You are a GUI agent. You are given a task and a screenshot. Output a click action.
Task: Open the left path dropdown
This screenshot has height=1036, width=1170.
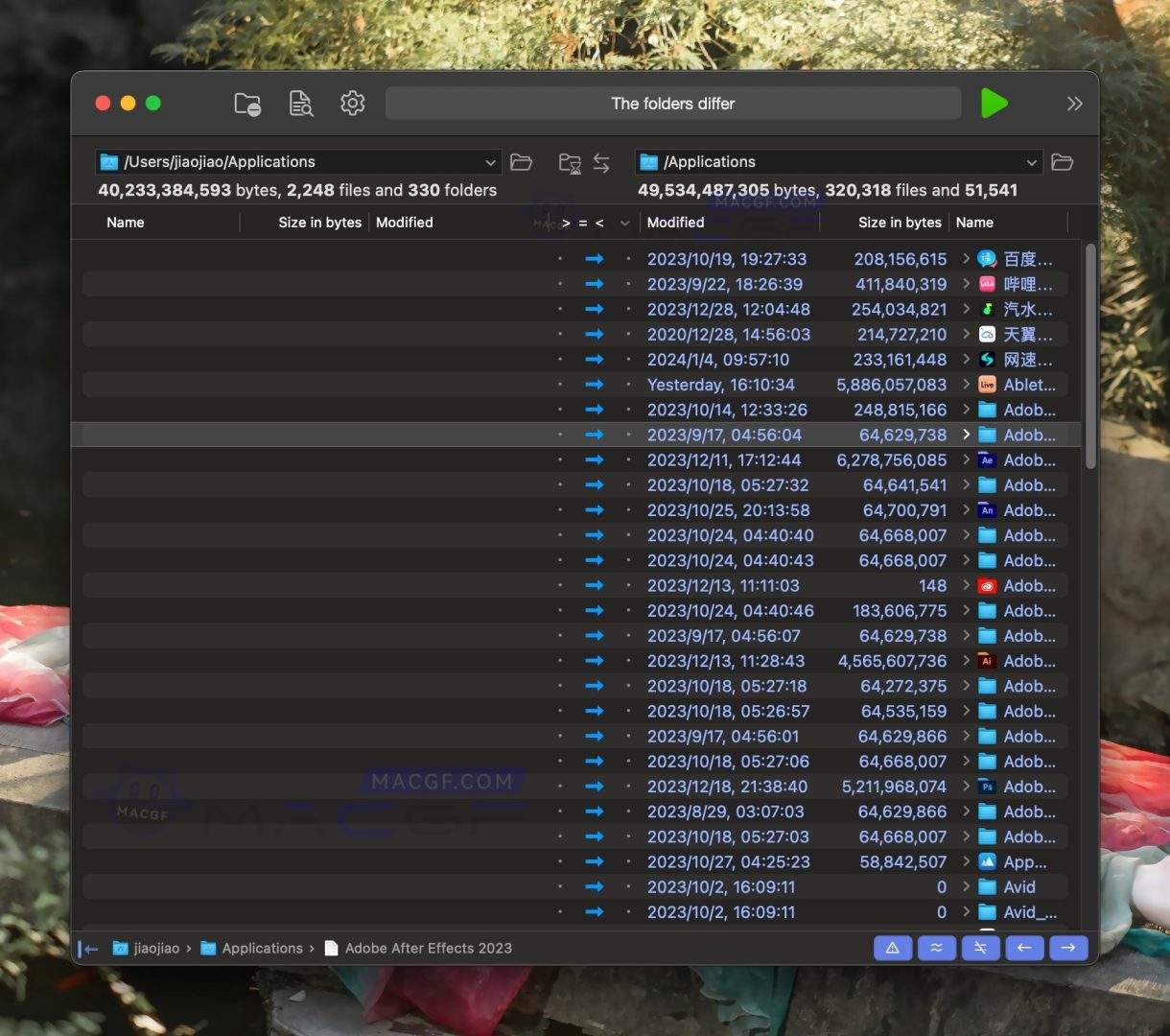click(490, 162)
